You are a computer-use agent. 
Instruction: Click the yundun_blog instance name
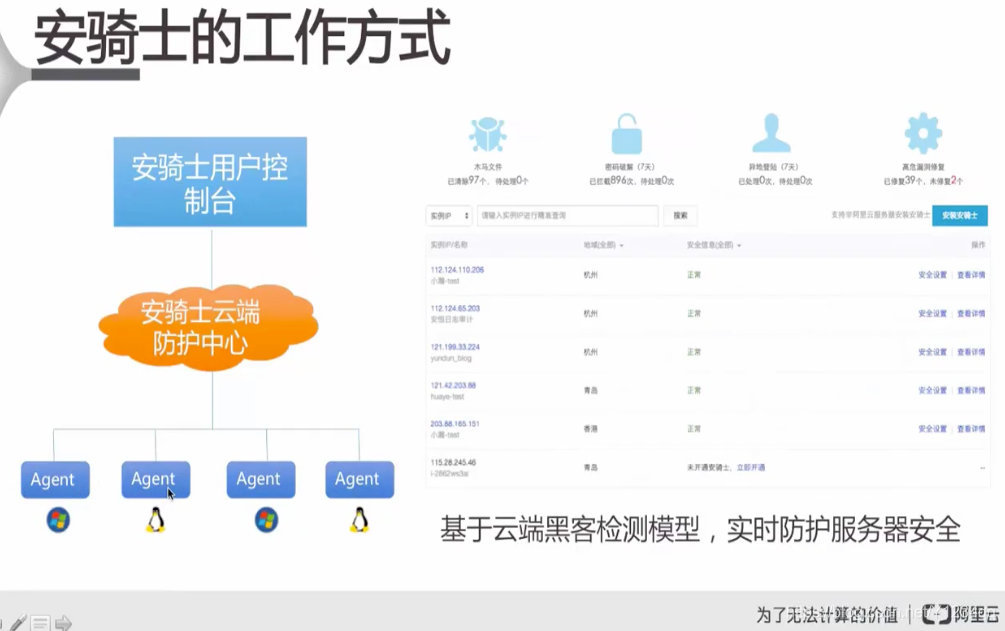tap(451, 358)
